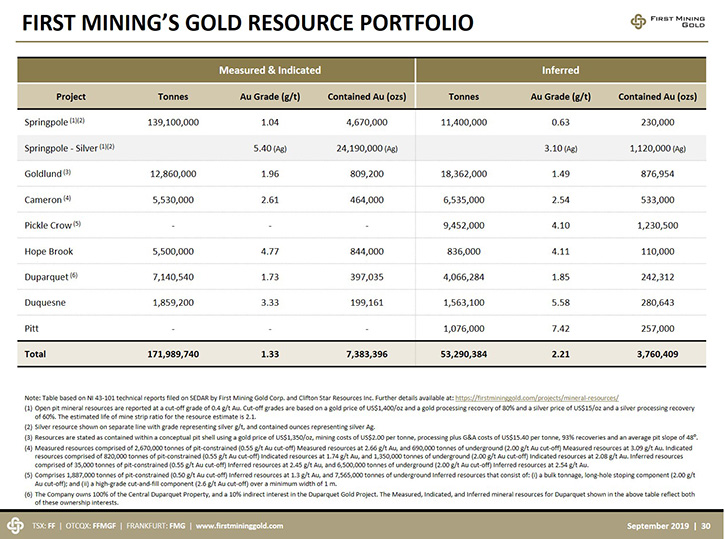Click the Springpole row label
725x539 pixels.
tap(55, 122)
